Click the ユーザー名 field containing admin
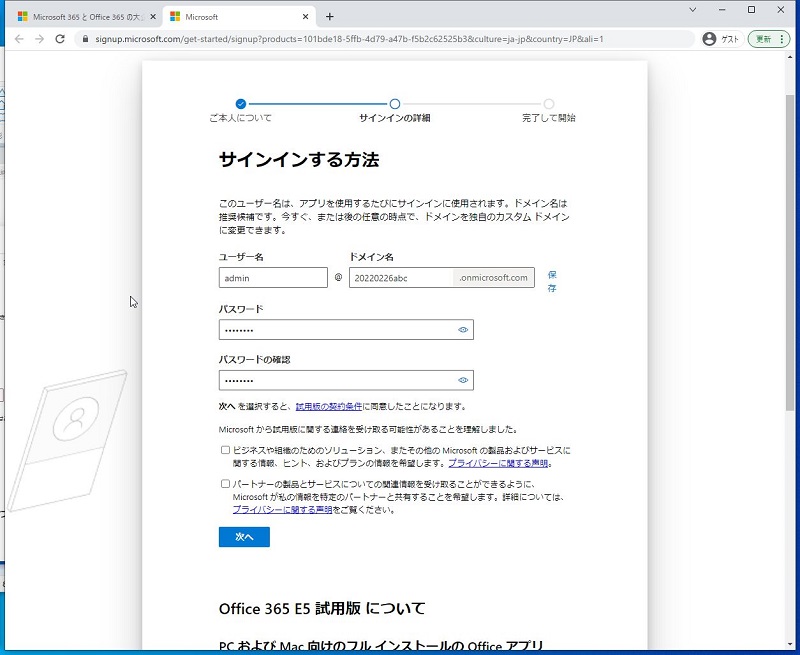 tap(273, 278)
